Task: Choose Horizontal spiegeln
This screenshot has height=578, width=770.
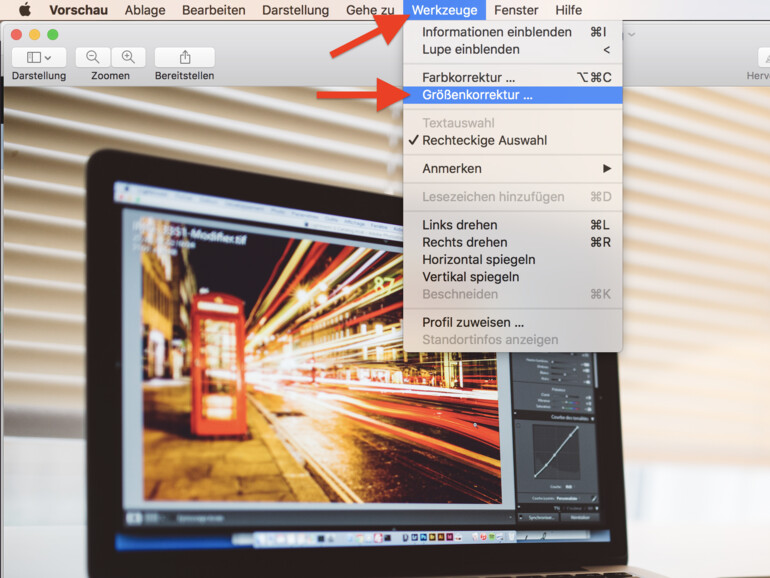Action: [x=513, y=259]
